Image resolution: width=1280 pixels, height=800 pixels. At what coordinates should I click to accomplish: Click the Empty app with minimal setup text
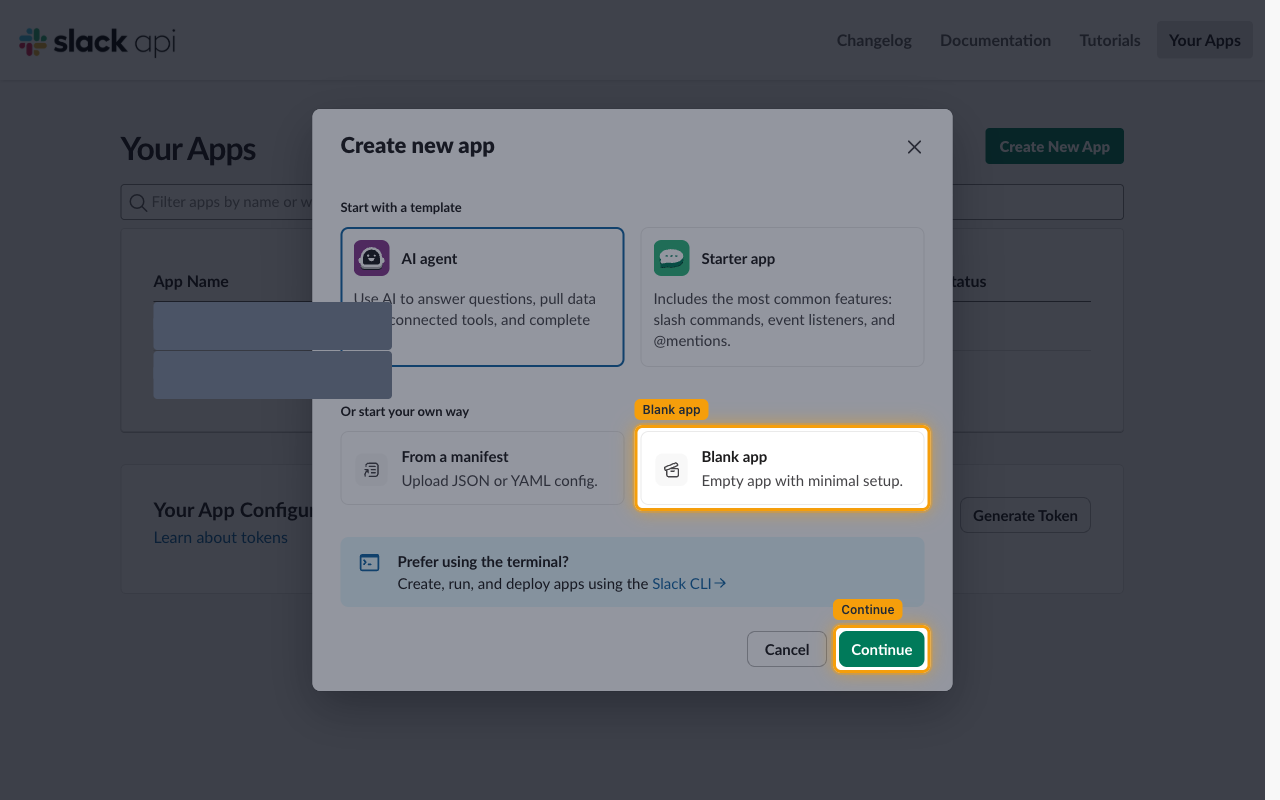click(x=802, y=480)
